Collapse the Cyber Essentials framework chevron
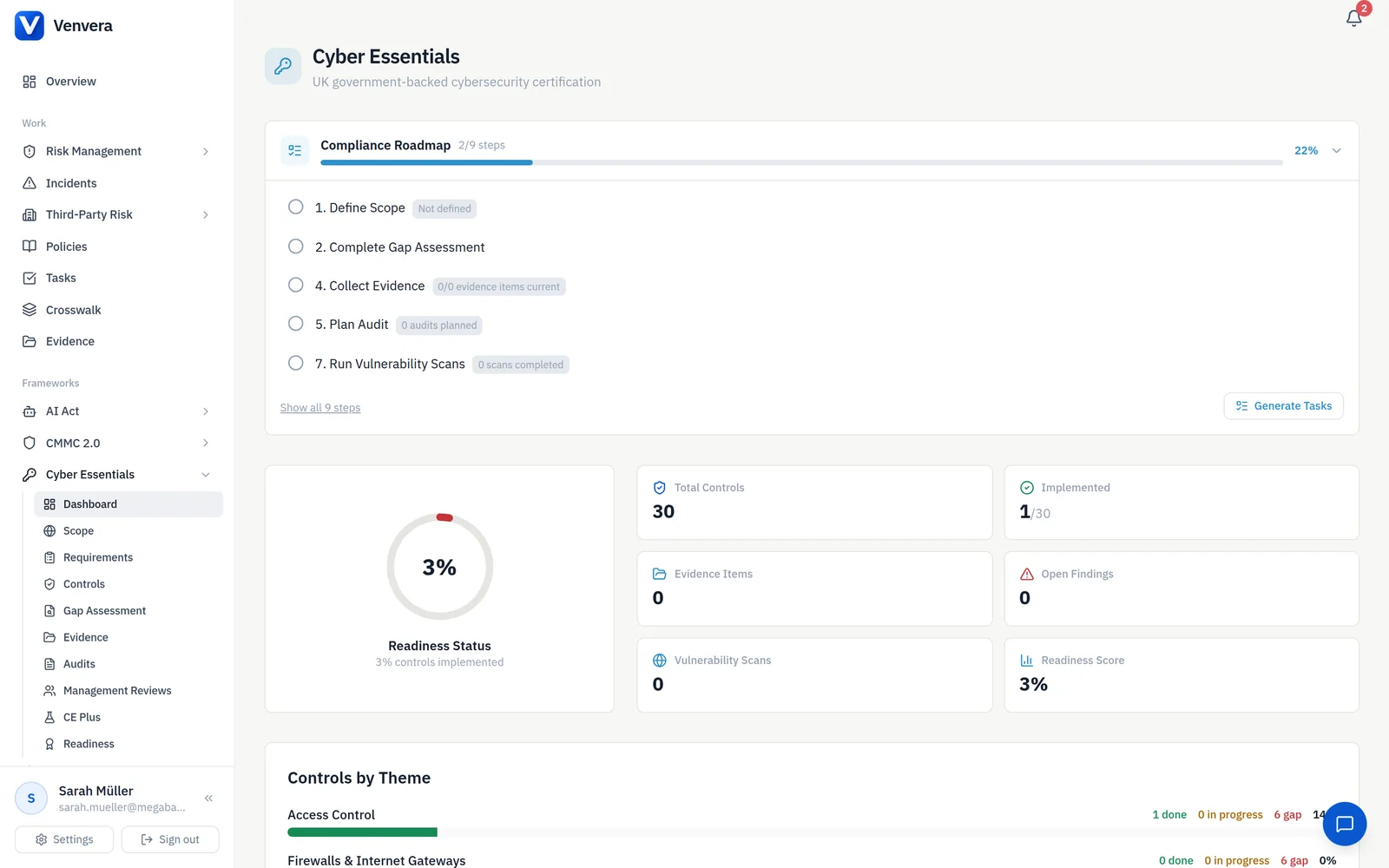The width and height of the screenshot is (1389, 868). [x=206, y=475]
